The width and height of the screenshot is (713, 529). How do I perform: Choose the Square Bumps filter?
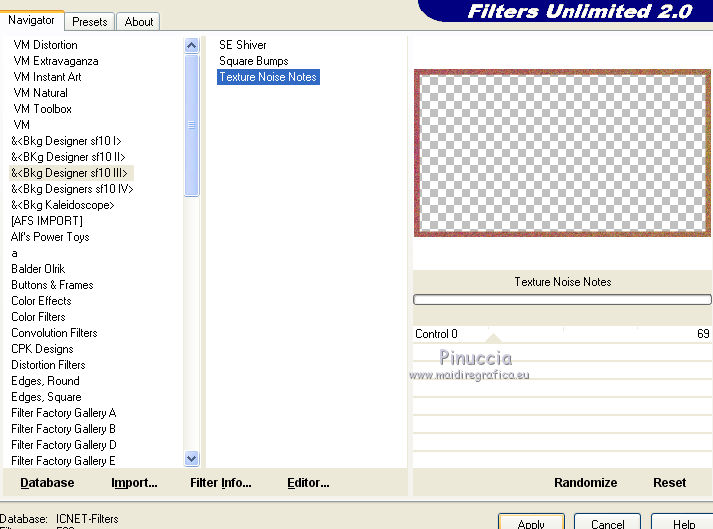pos(253,61)
